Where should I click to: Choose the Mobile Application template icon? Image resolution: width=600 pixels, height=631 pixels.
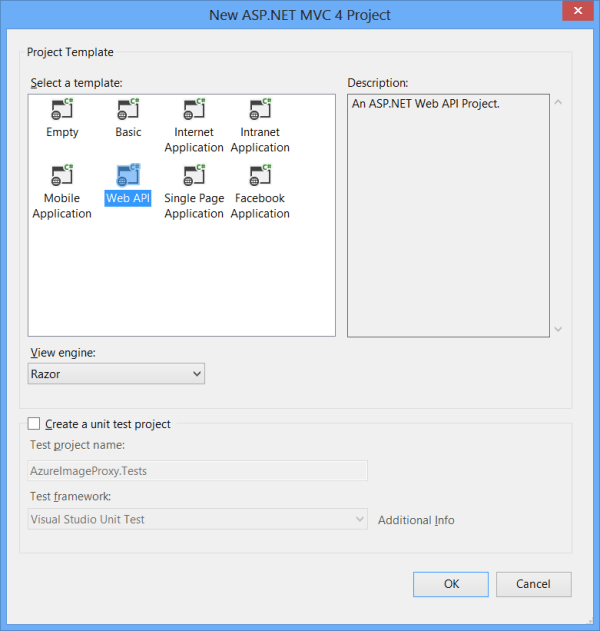tap(62, 175)
